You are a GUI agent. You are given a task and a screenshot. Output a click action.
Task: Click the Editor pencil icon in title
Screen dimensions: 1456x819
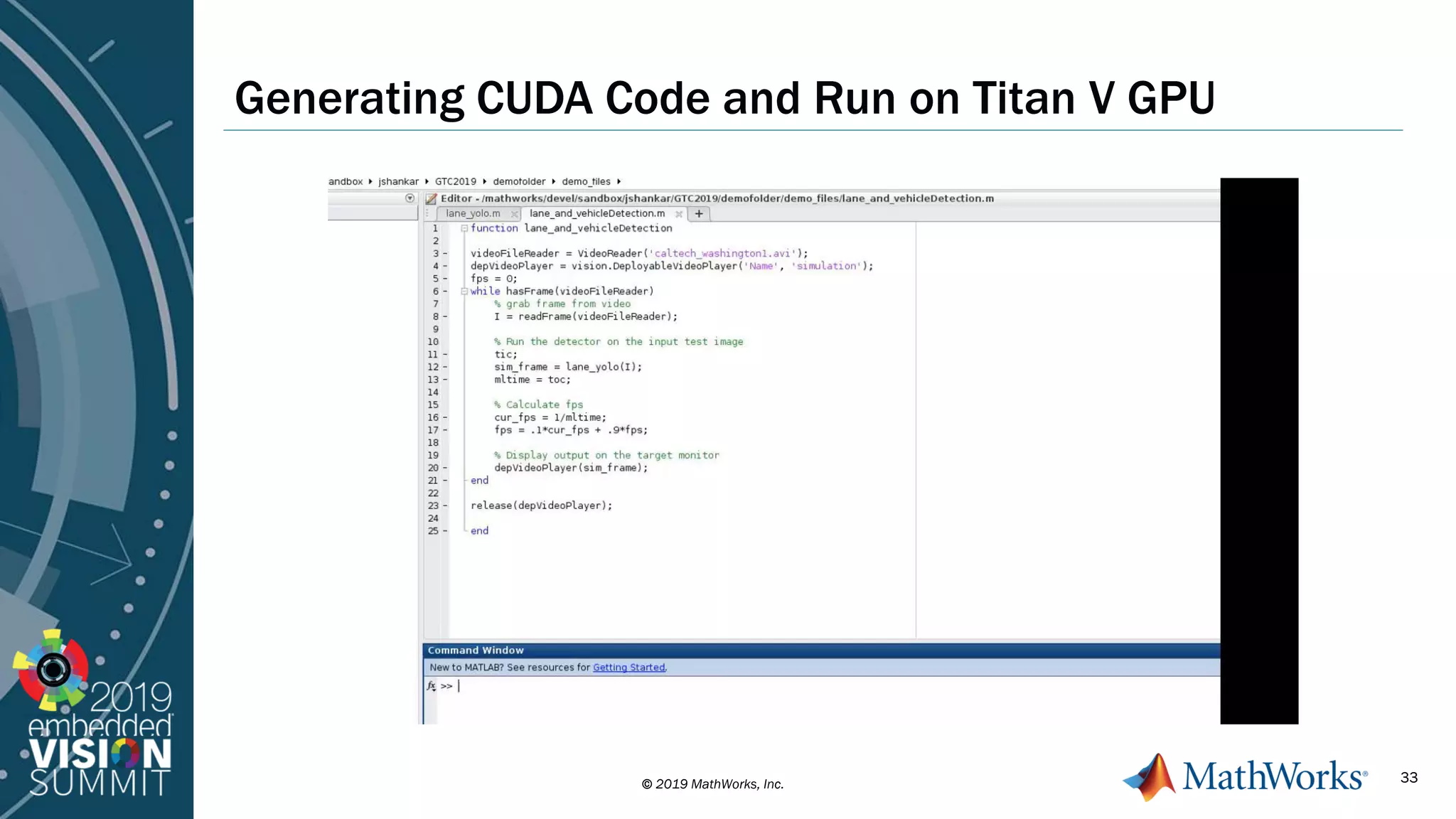431,198
